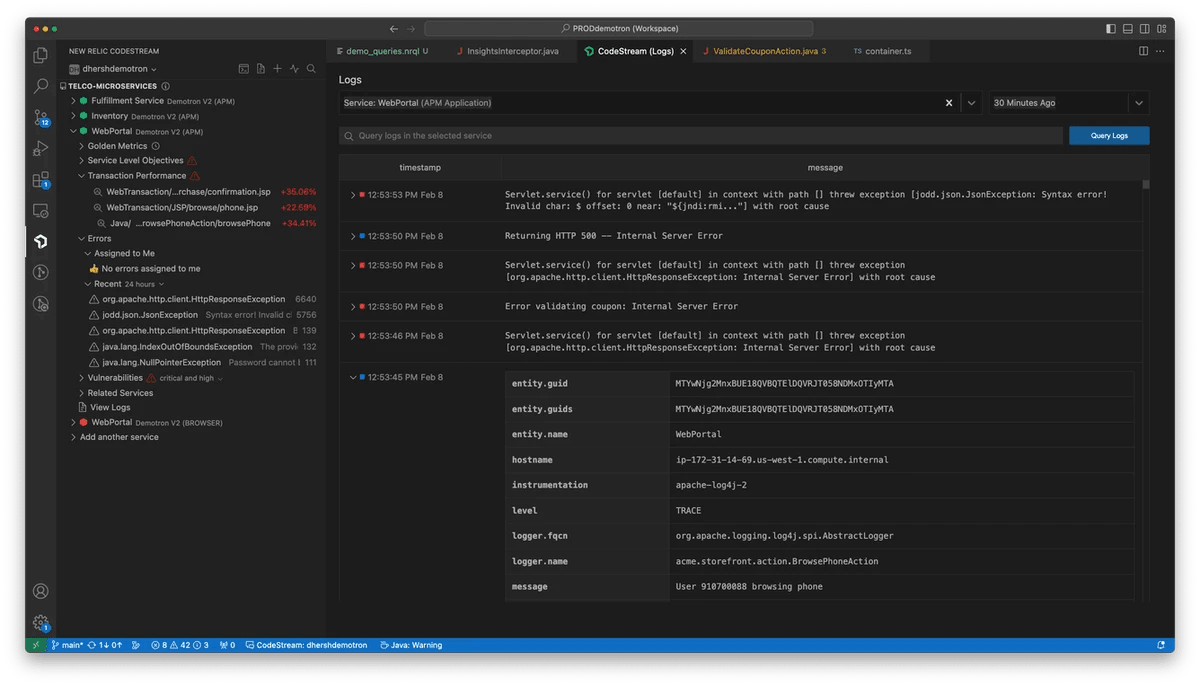This screenshot has height=686, width=1200.
Task: Open the dhershdemotron account dropdown
Action: coord(113,69)
